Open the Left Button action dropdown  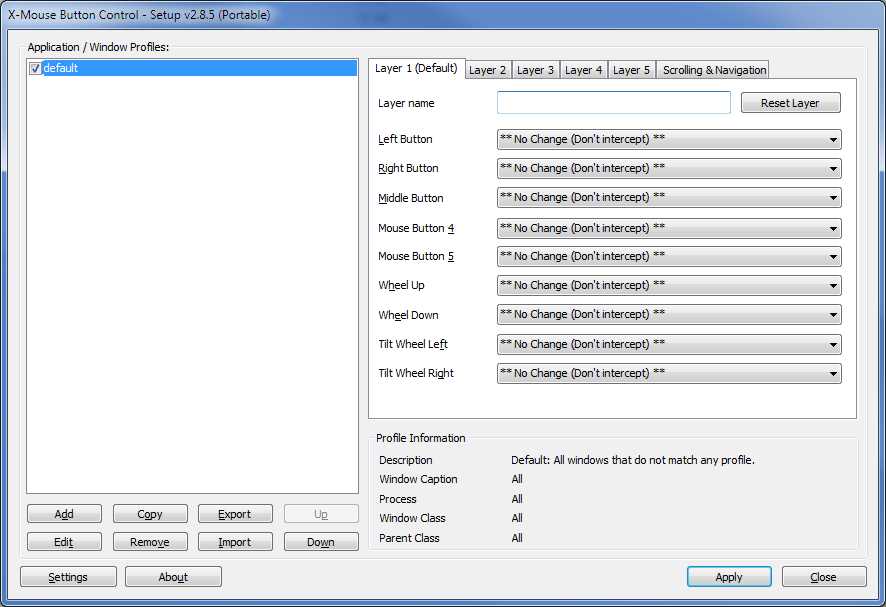coord(668,140)
